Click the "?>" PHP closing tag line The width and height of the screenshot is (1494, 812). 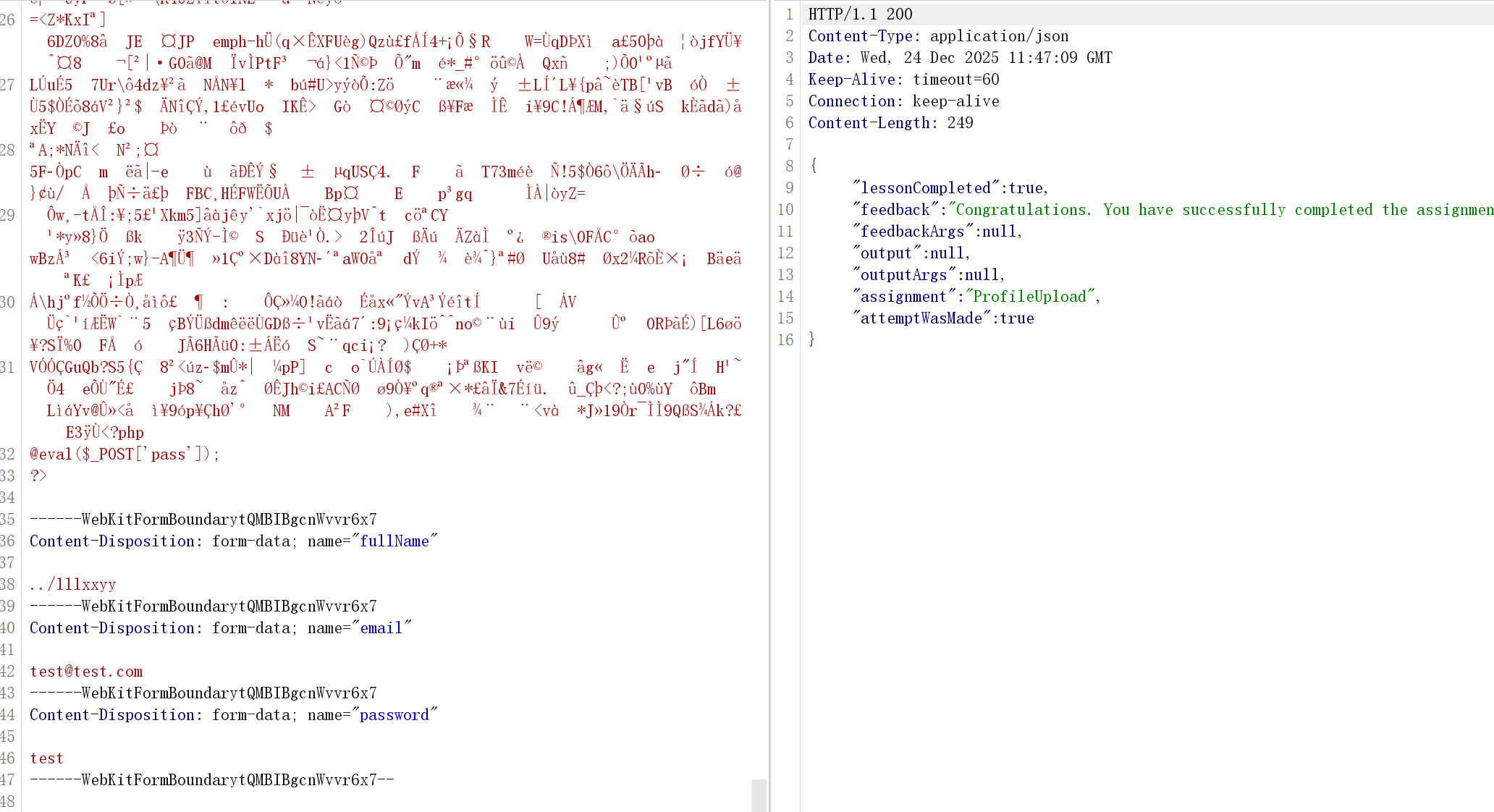tap(38, 476)
